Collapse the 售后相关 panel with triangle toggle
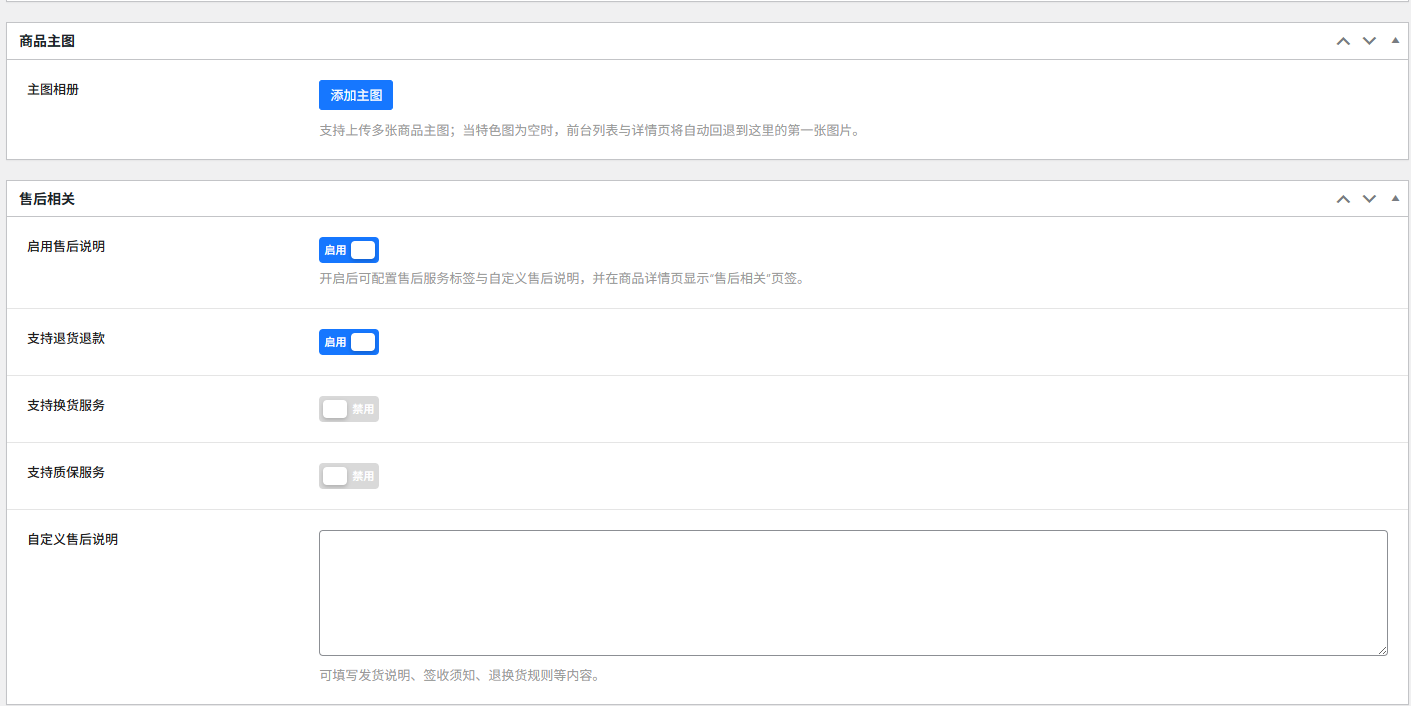The height and width of the screenshot is (706, 1411). 1395,199
